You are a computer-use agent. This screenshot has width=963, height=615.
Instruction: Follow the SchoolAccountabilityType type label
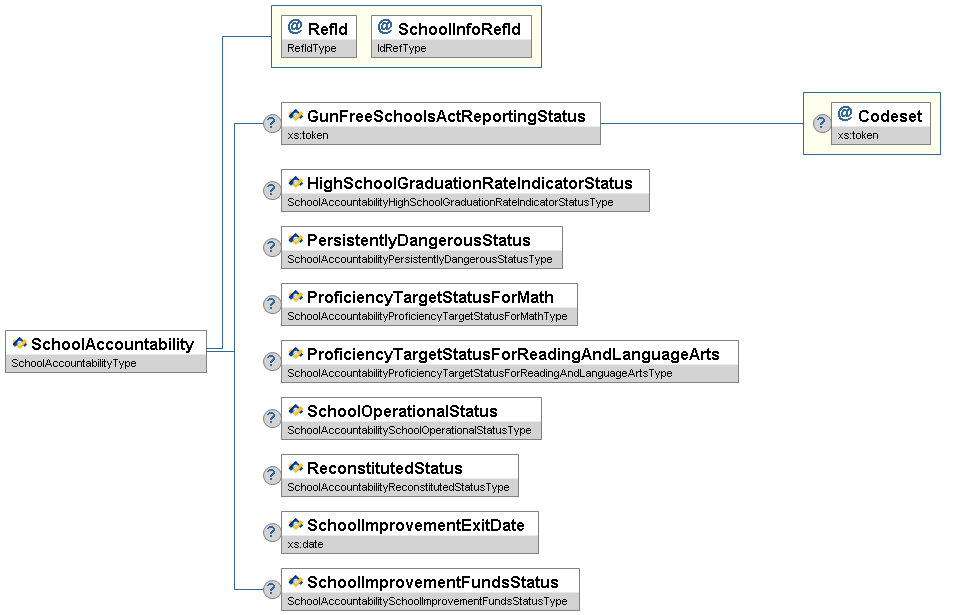click(72, 364)
